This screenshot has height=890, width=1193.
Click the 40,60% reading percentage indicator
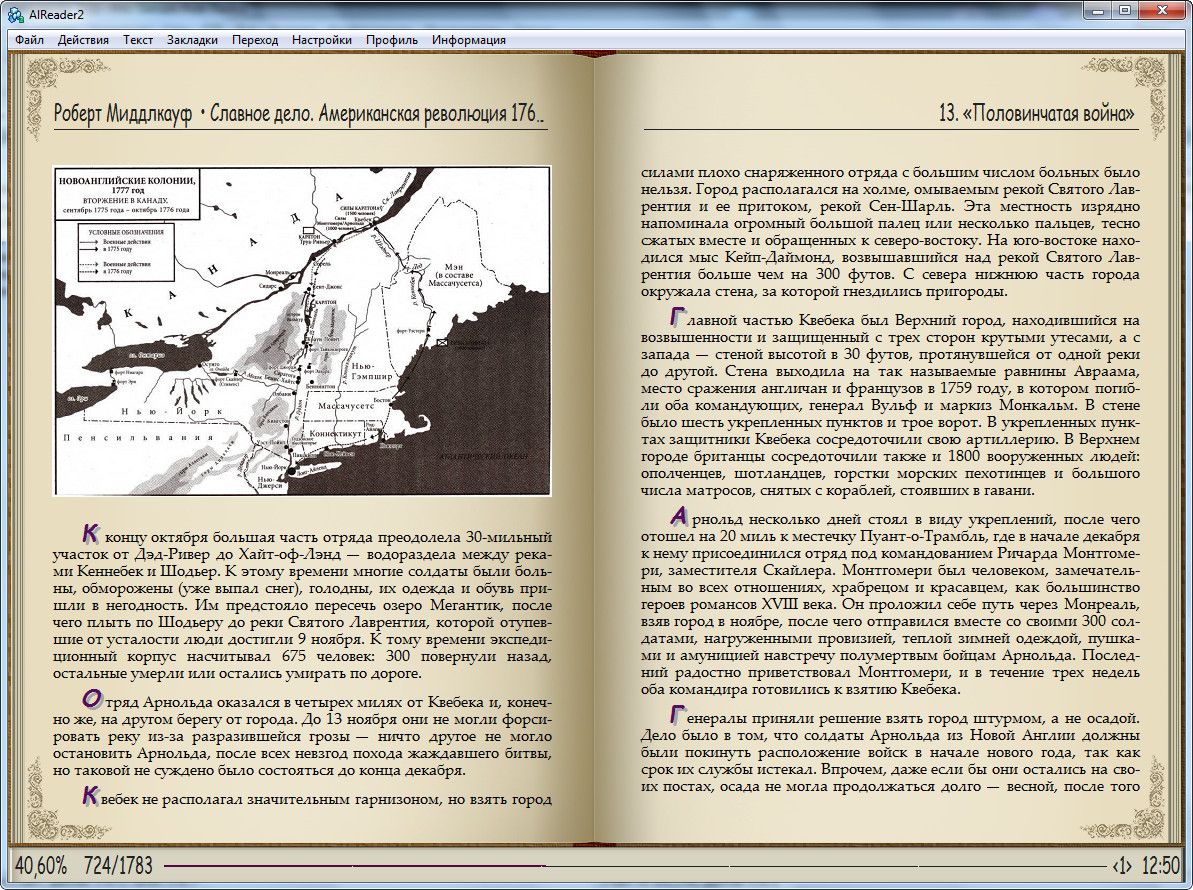pyautogui.click(x=41, y=865)
